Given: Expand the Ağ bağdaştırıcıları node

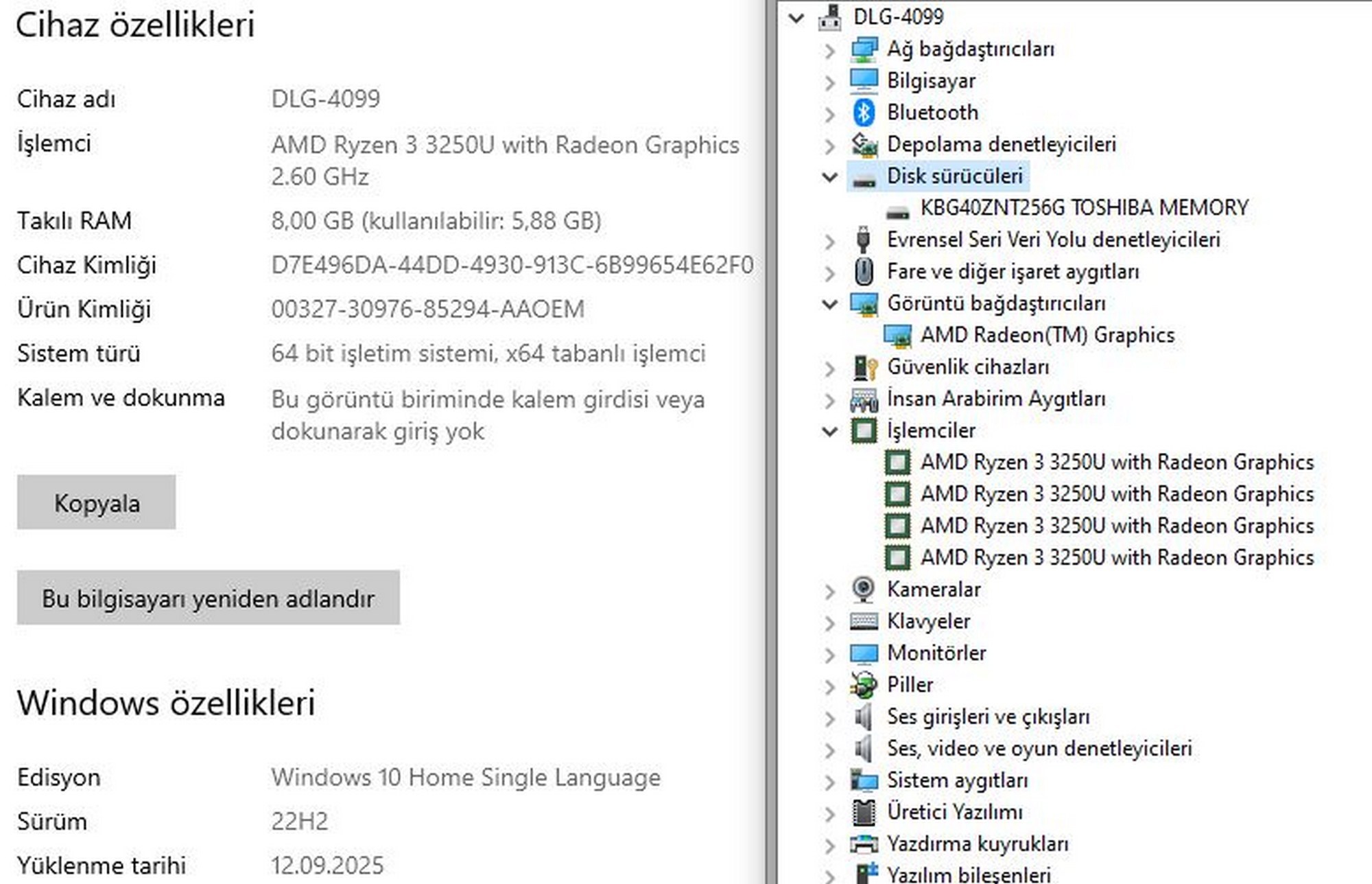Looking at the screenshot, I should 830,50.
